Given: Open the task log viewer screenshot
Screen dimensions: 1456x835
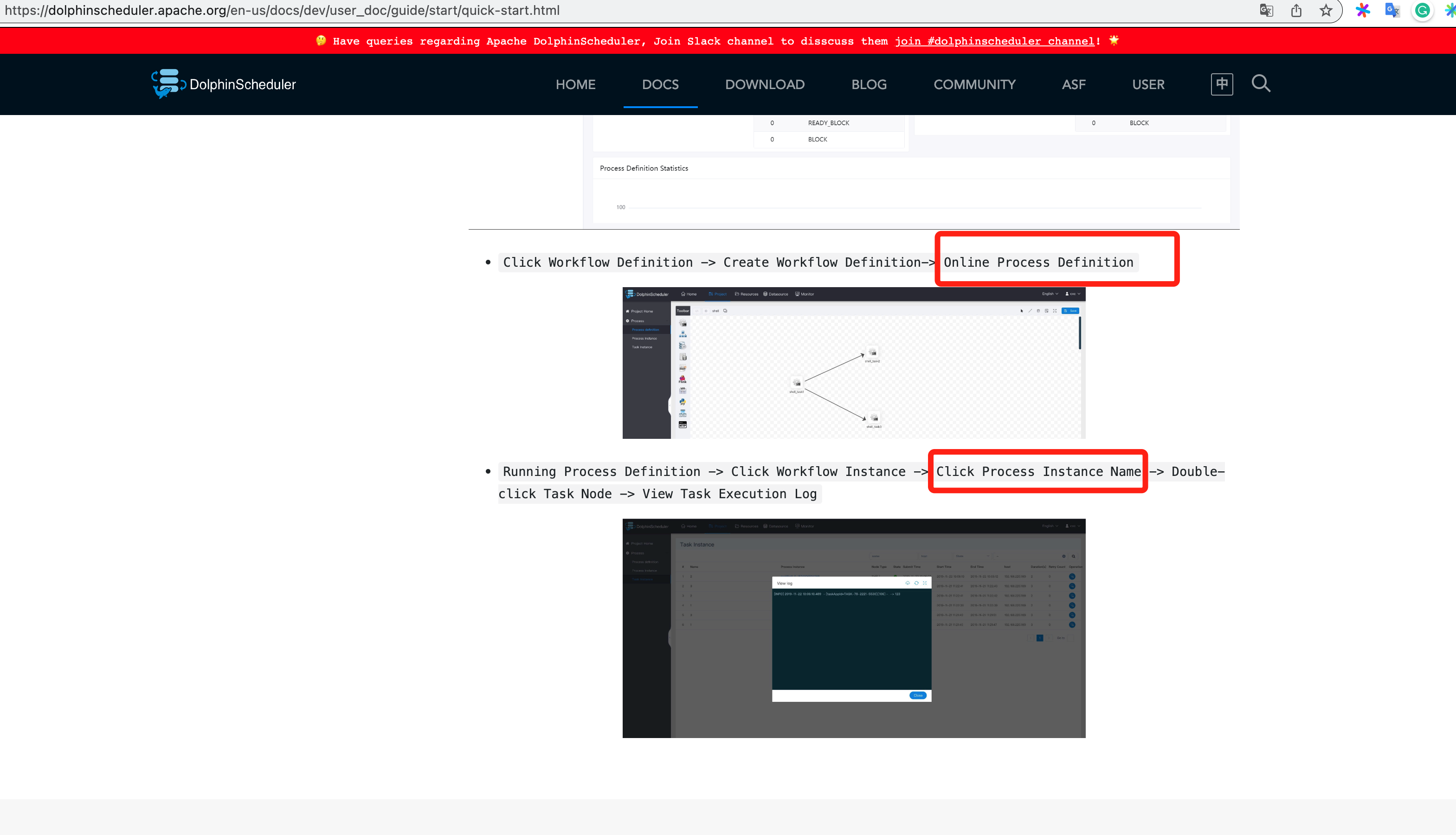Looking at the screenshot, I should click(x=853, y=628).
